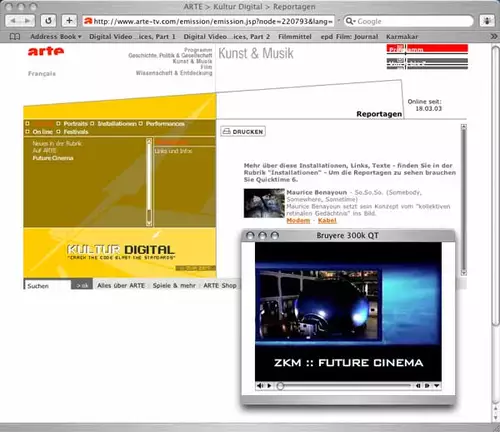Play the Bruyere QuickTime video
This screenshot has height=432, width=500.
pos(269,386)
